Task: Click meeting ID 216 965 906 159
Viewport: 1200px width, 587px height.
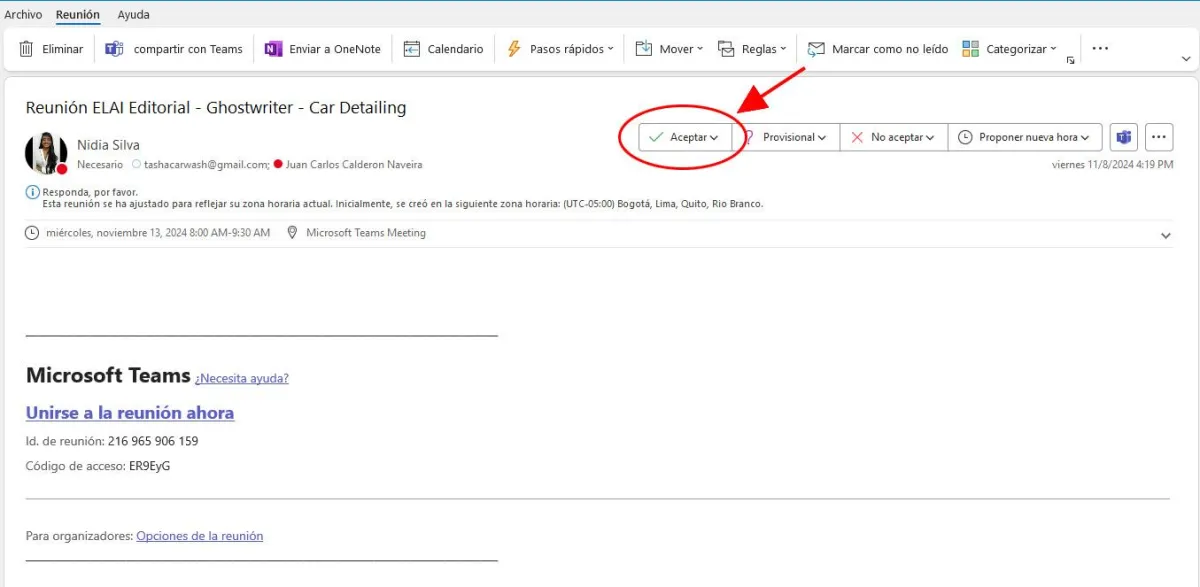Action: (153, 441)
